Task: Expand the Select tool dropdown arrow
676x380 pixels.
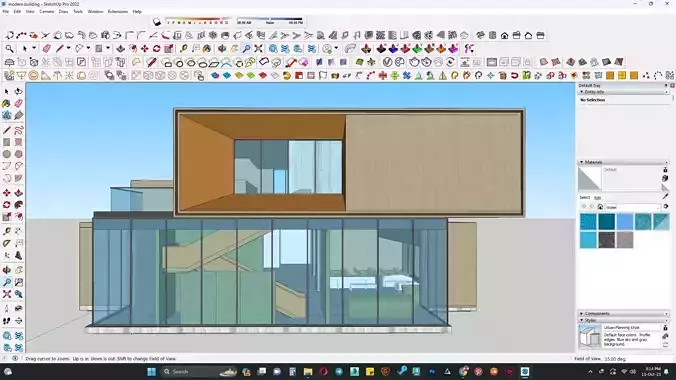Action: click(x=34, y=48)
